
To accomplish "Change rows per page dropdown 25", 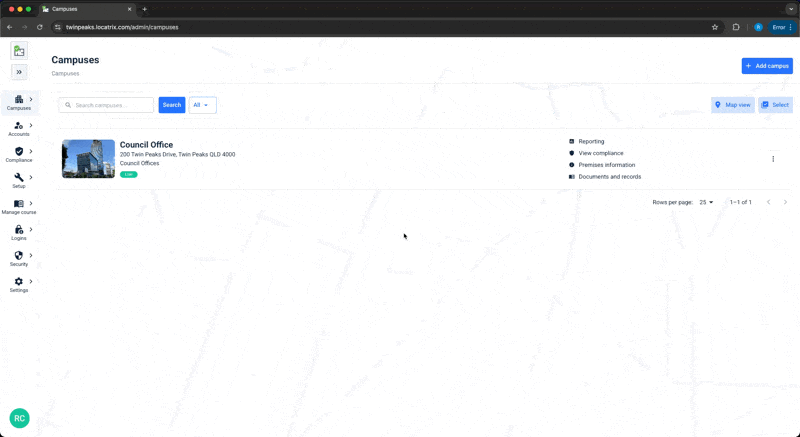I will coord(706,202).
